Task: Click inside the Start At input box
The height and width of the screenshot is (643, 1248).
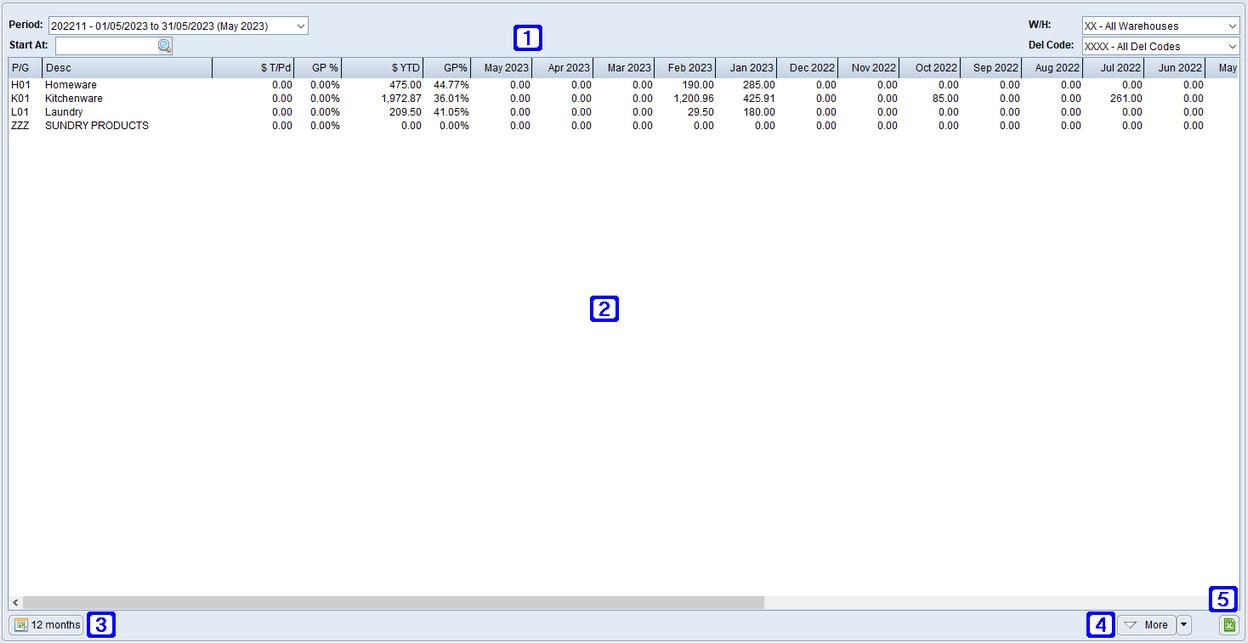Action: point(105,45)
